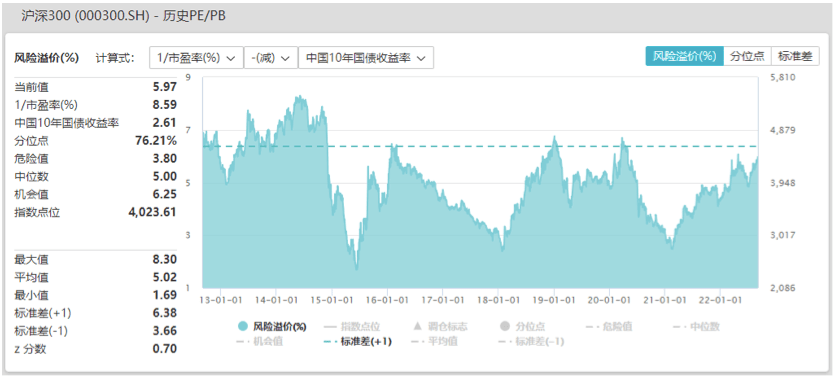Enable the 机会值 dashed legend marker

point(243,341)
